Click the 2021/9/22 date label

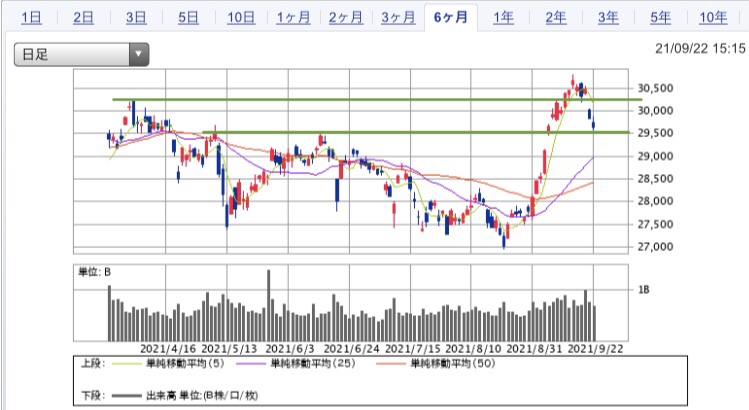coord(595,348)
